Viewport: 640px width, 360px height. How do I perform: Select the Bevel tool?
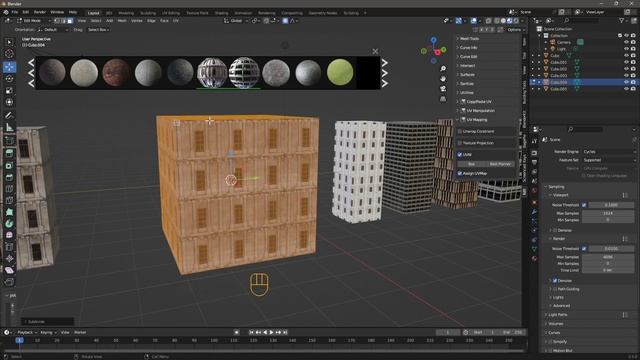click(9, 177)
